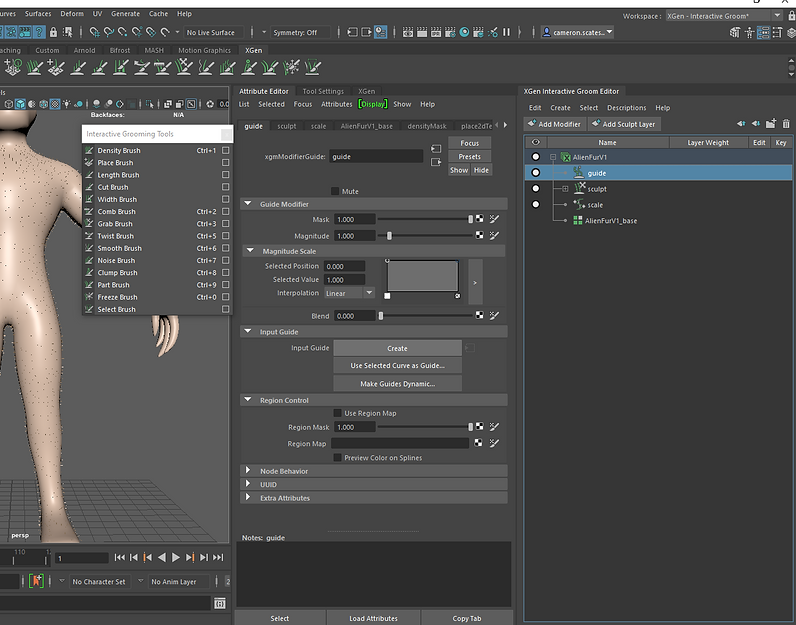Click Mask slider handle
The width and height of the screenshot is (796, 625).
pyautogui.click(x=471, y=219)
